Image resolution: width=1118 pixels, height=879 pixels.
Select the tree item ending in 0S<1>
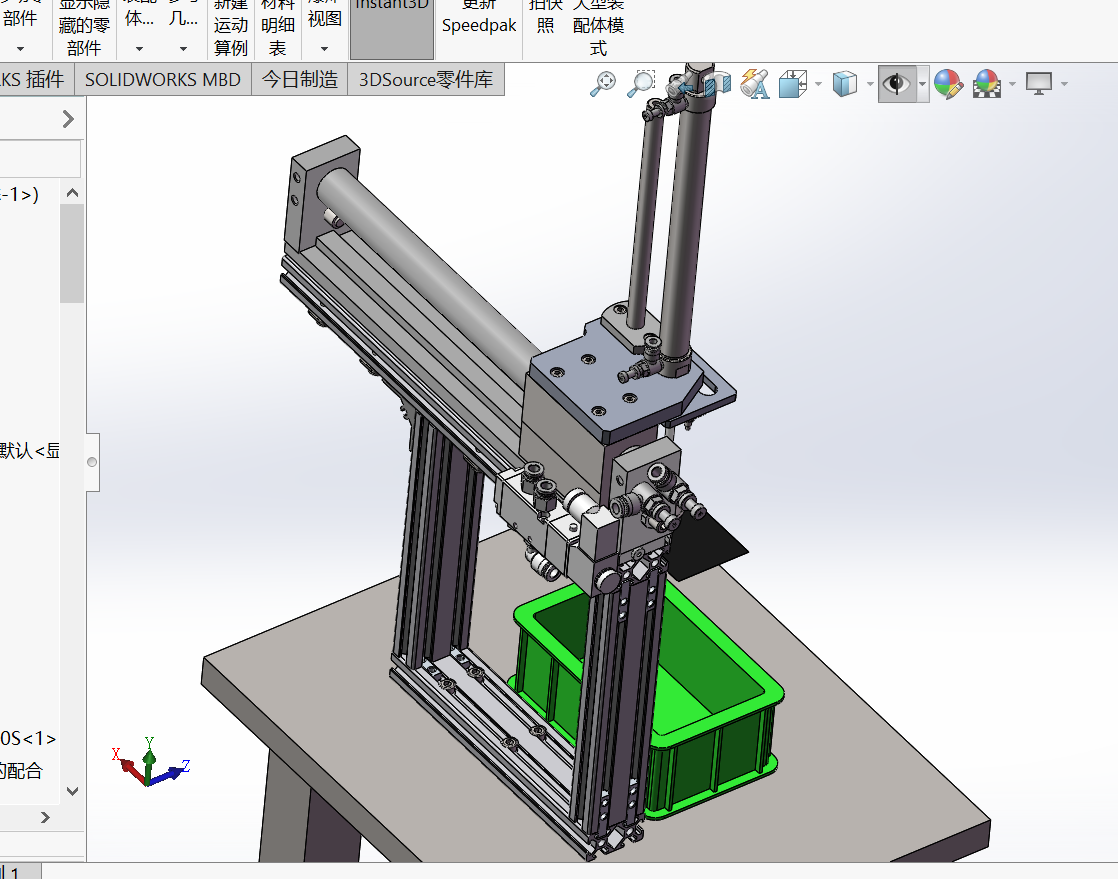(x=28, y=738)
